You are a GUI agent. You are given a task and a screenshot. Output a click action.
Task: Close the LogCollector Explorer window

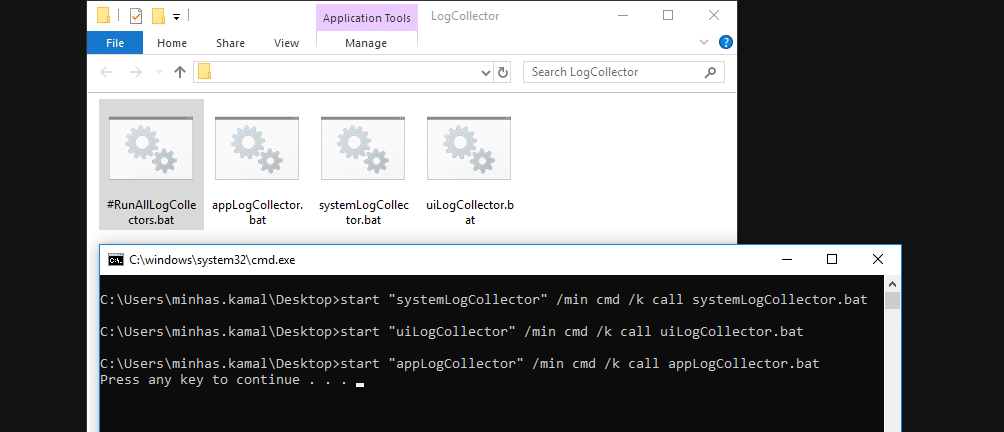coord(714,15)
